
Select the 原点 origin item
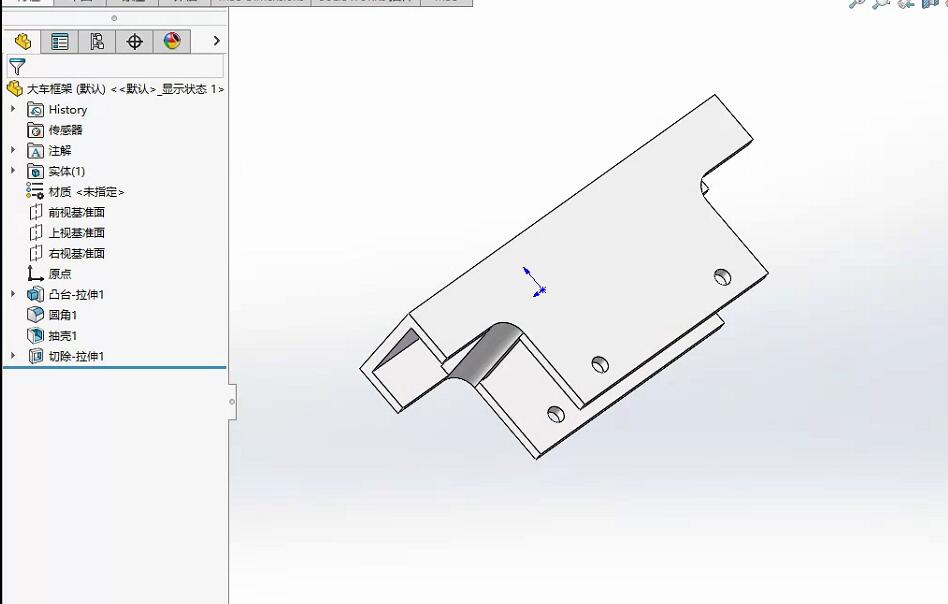pos(49,274)
